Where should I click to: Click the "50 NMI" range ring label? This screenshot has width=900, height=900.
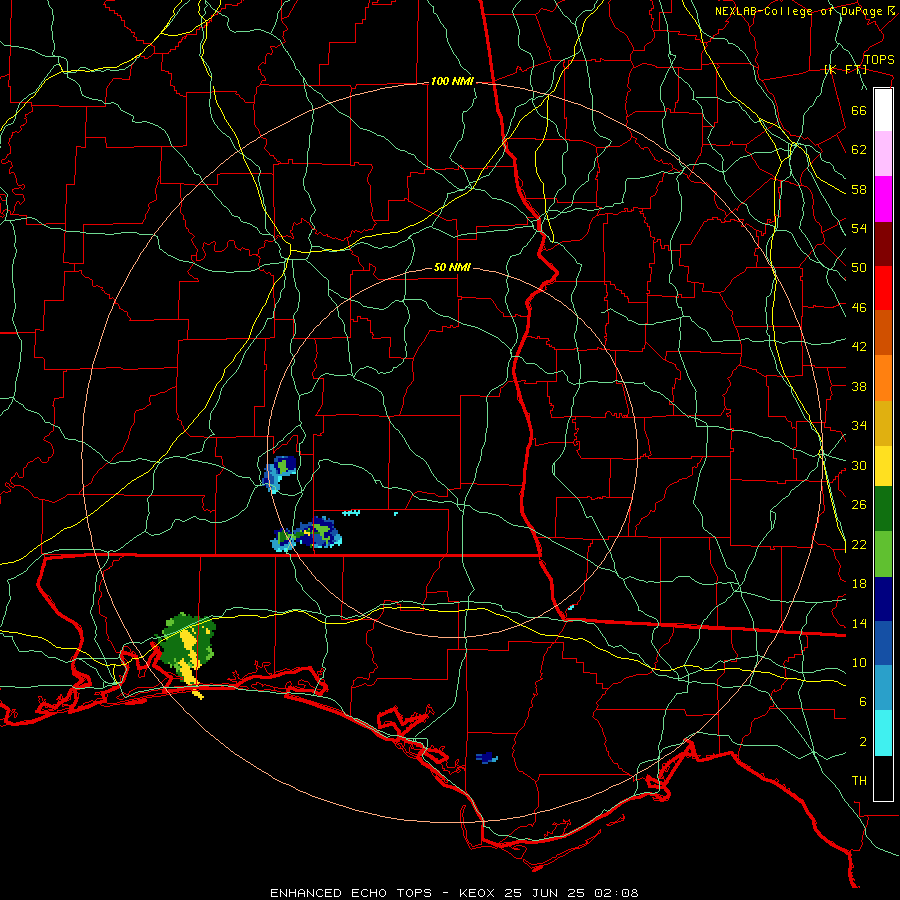(452, 267)
